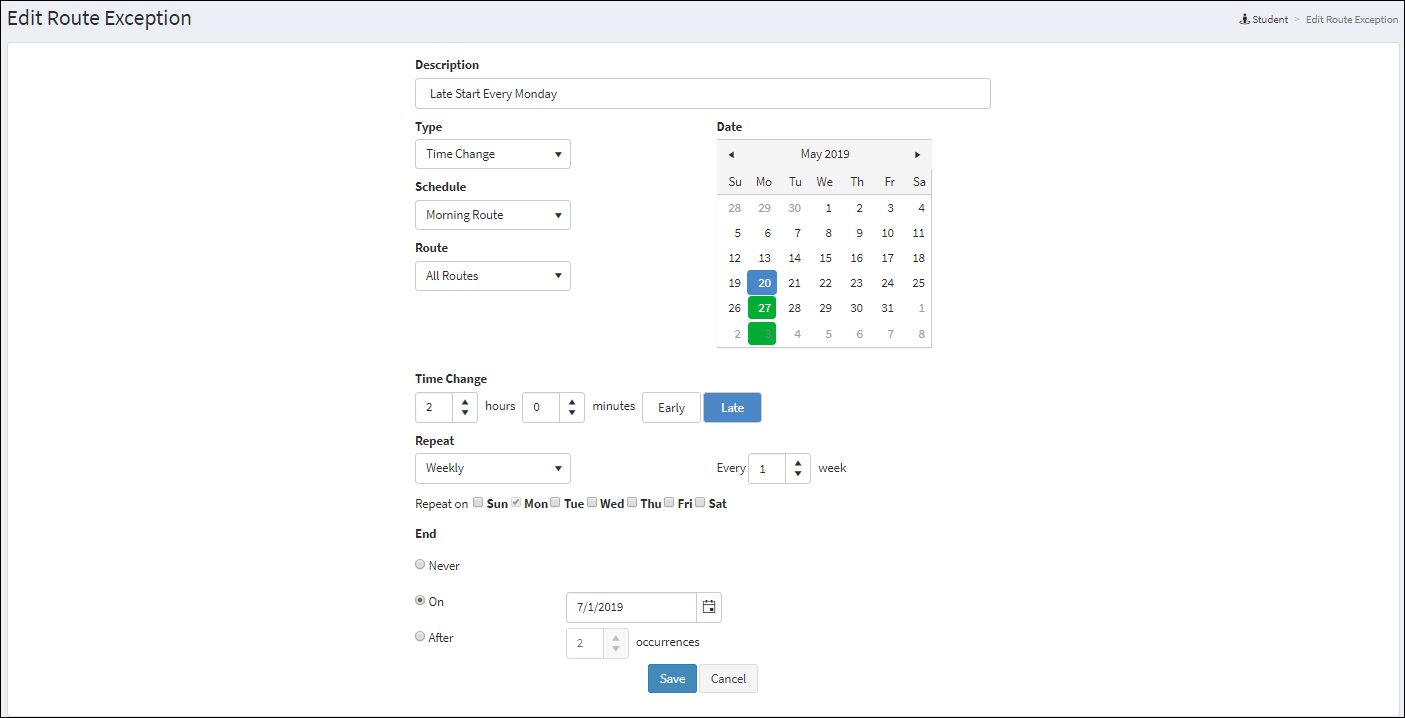The width and height of the screenshot is (1405, 718).
Task: Select the Never end option
Action: click(420, 564)
